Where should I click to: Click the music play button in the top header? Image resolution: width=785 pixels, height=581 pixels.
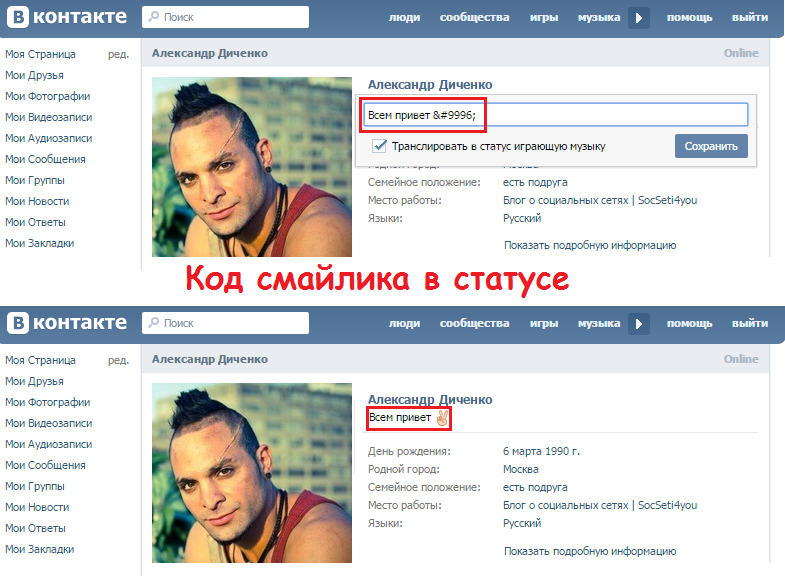coord(639,18)
